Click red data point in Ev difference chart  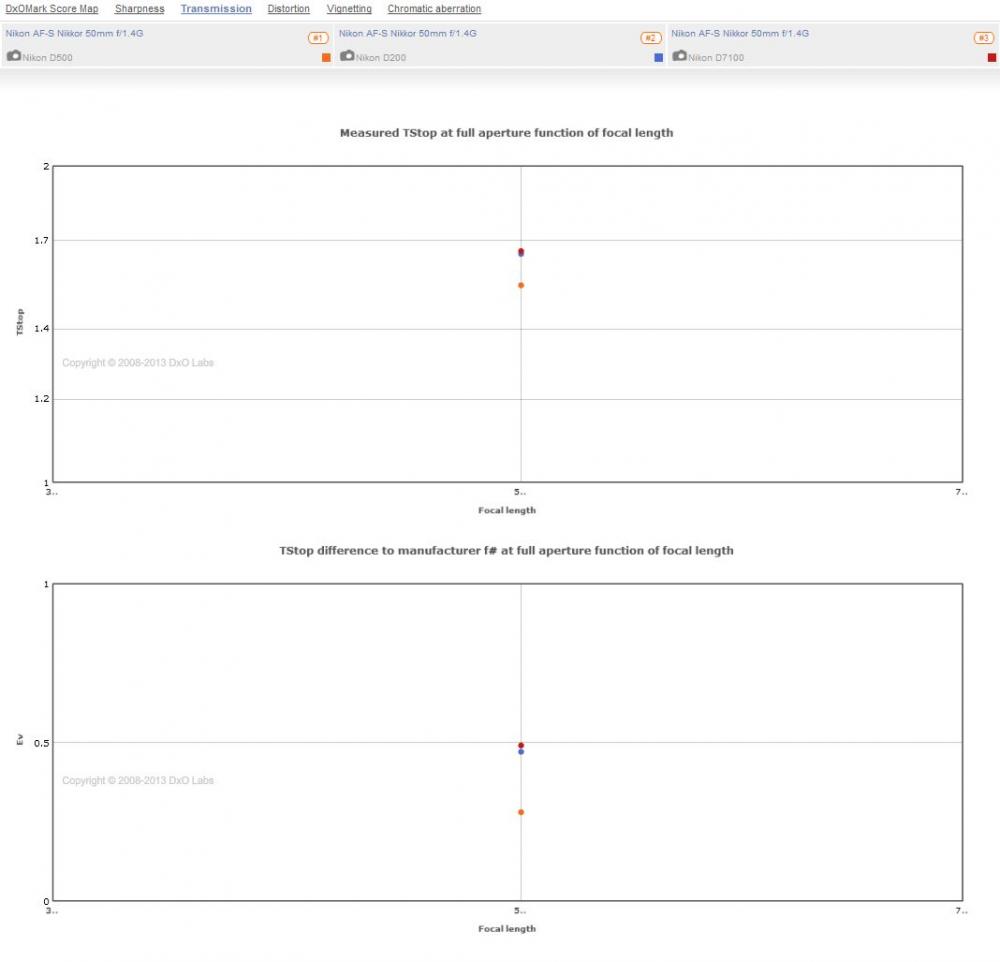pos(521,745)
